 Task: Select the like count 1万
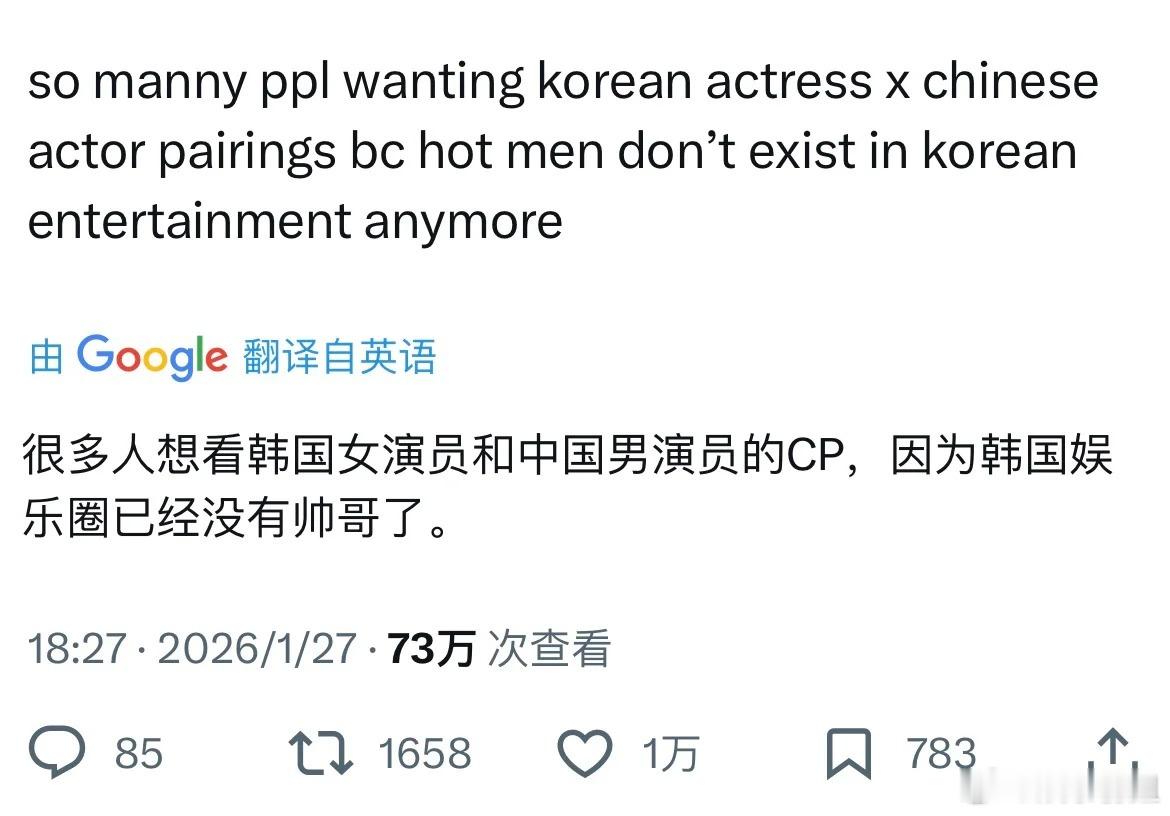(670, 753)
